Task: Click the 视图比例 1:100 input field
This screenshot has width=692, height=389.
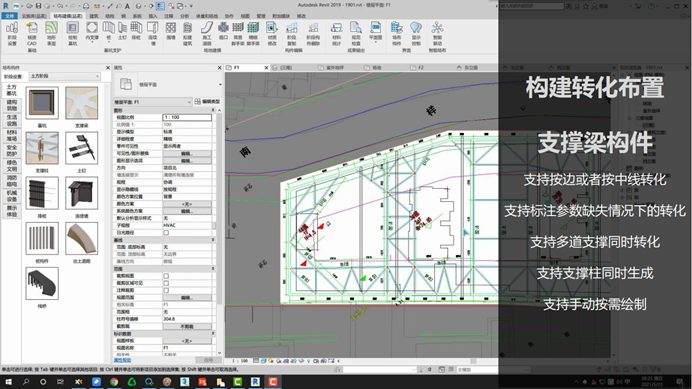Action: [x=187, y=117]
